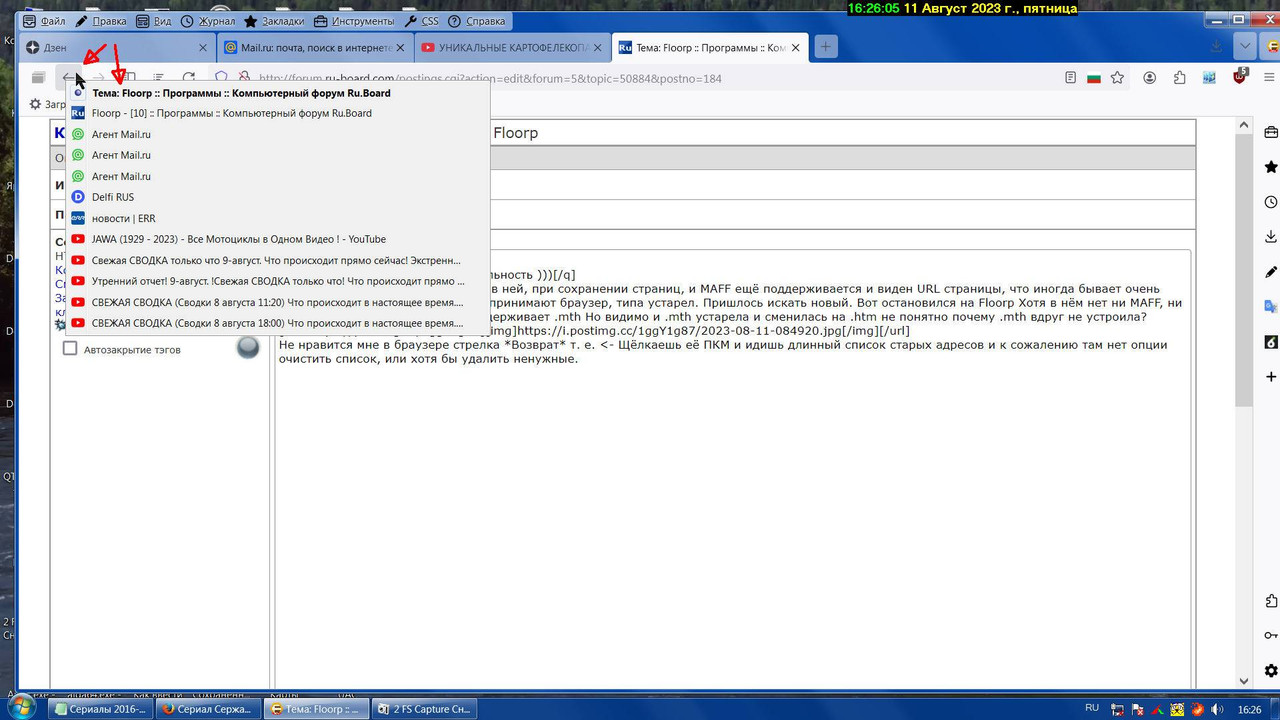Select СВЕЖАЯ СВОДКА 8 августа 11:20 entry
Viewport: 1280px width, 720px height.
tap(278, 302)
